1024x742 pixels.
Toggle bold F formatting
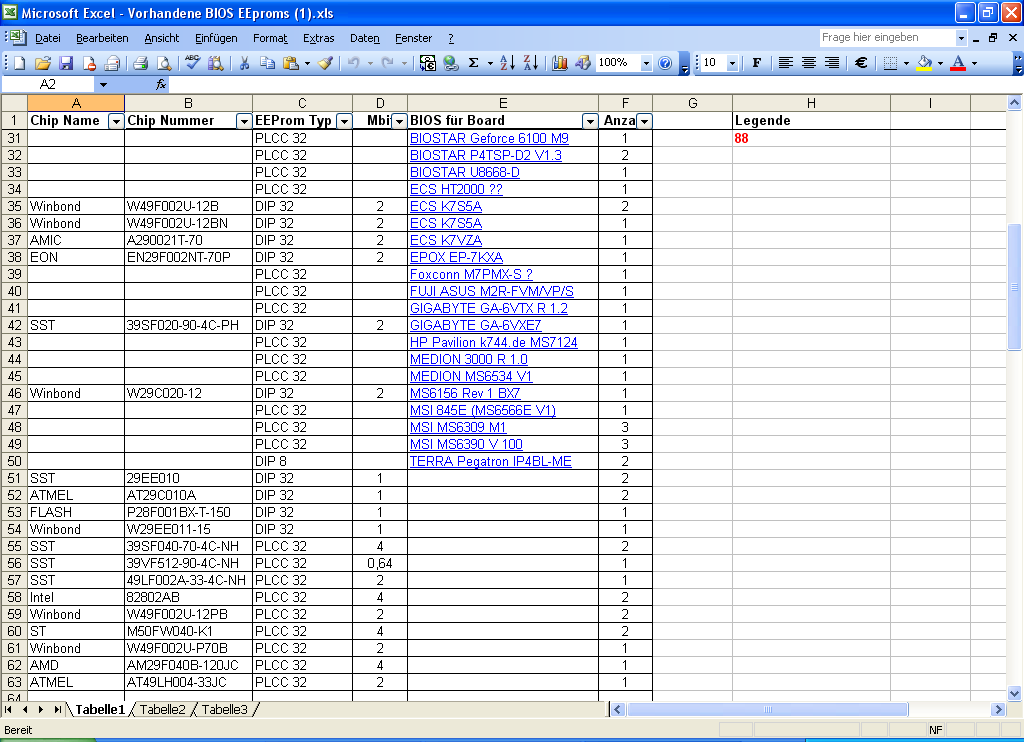[x=757, y=63]
